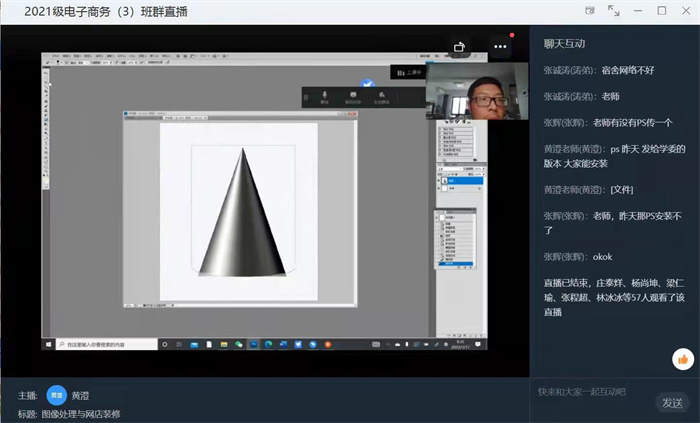
Task: Open the three-dots more options menu
Action: click(x=500, y=46)
